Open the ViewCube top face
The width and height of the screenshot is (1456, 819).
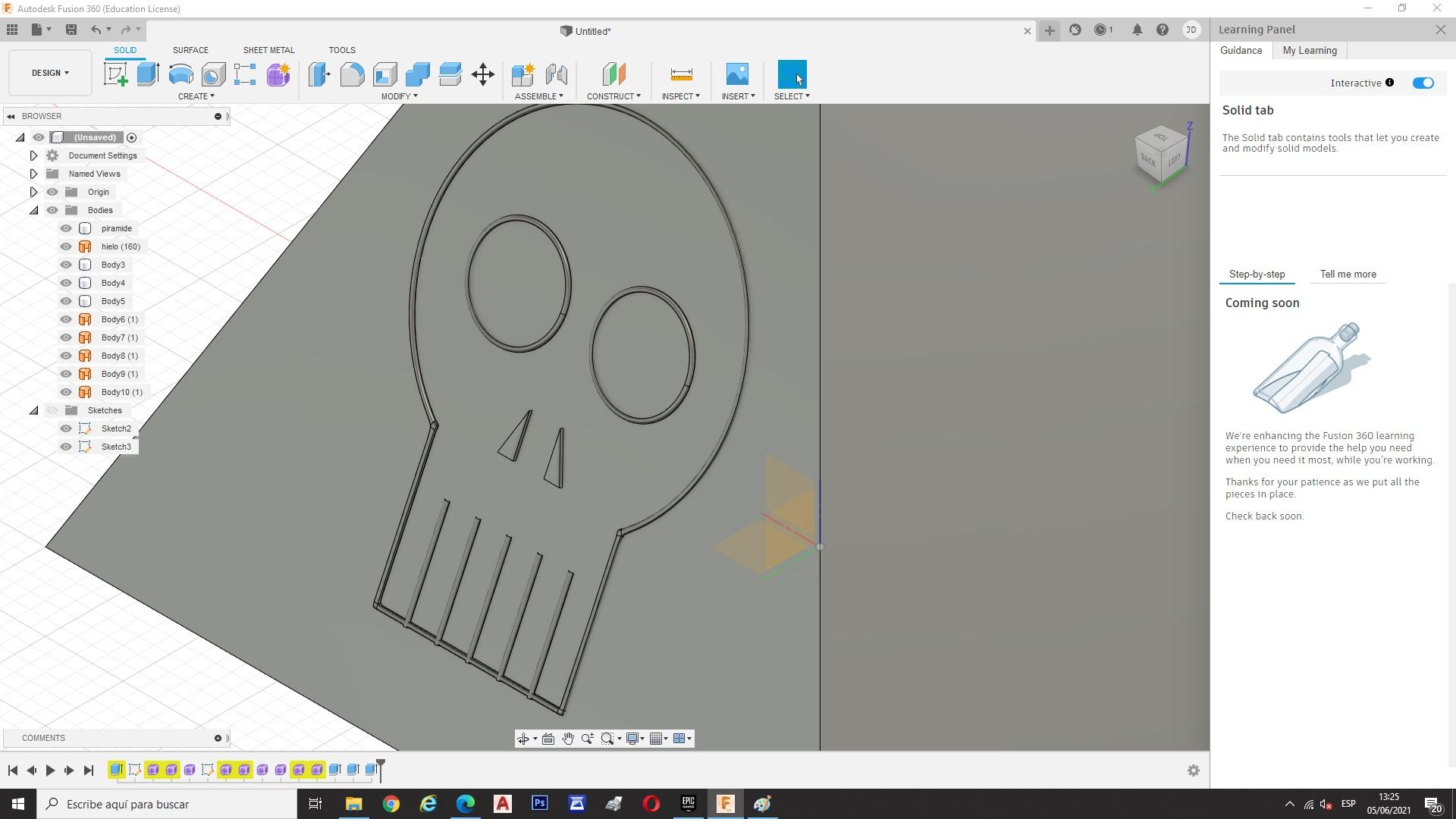(x=1161, y=136)
